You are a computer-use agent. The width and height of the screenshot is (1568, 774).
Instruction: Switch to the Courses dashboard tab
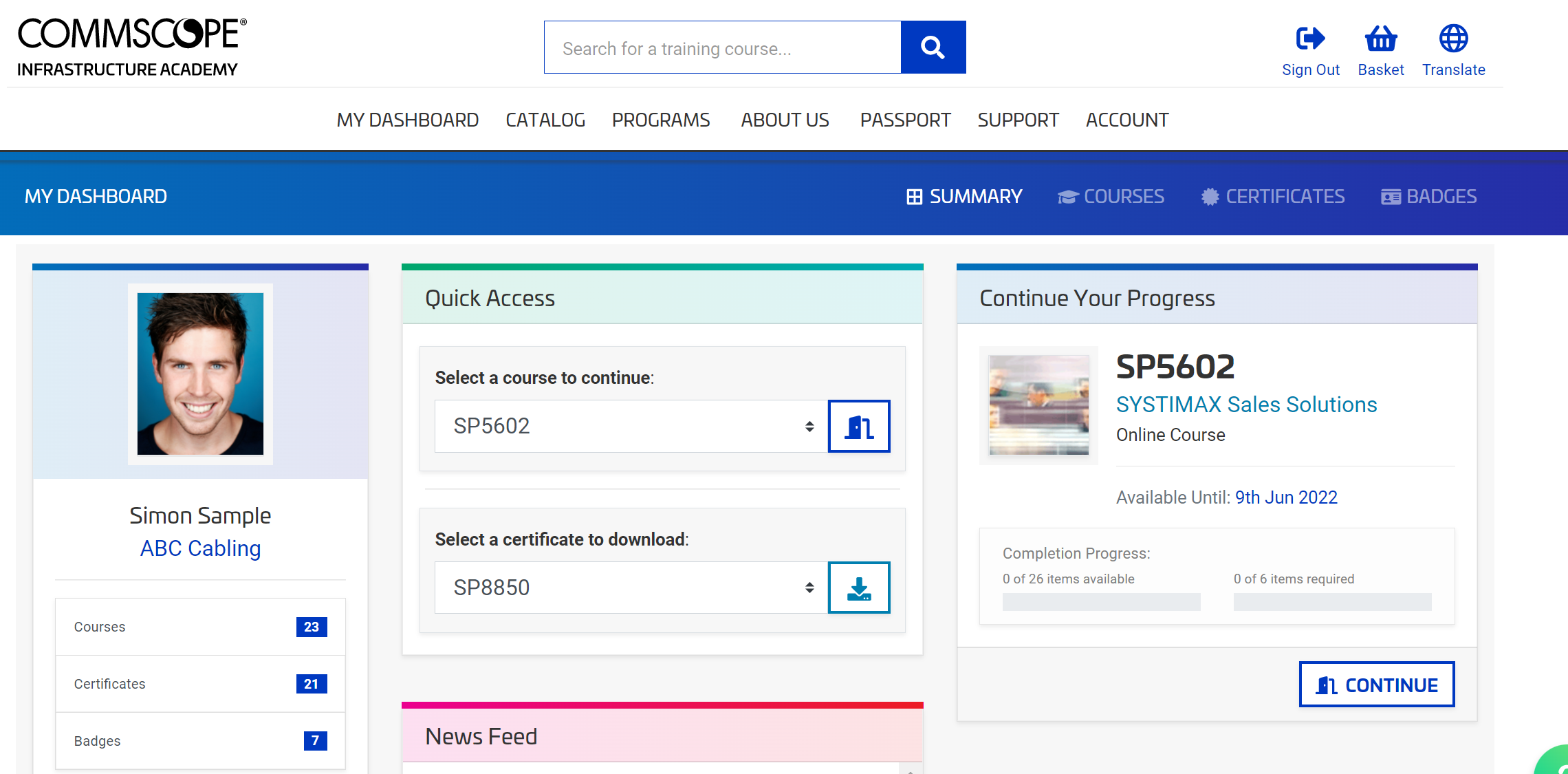tap(1111, 197)
